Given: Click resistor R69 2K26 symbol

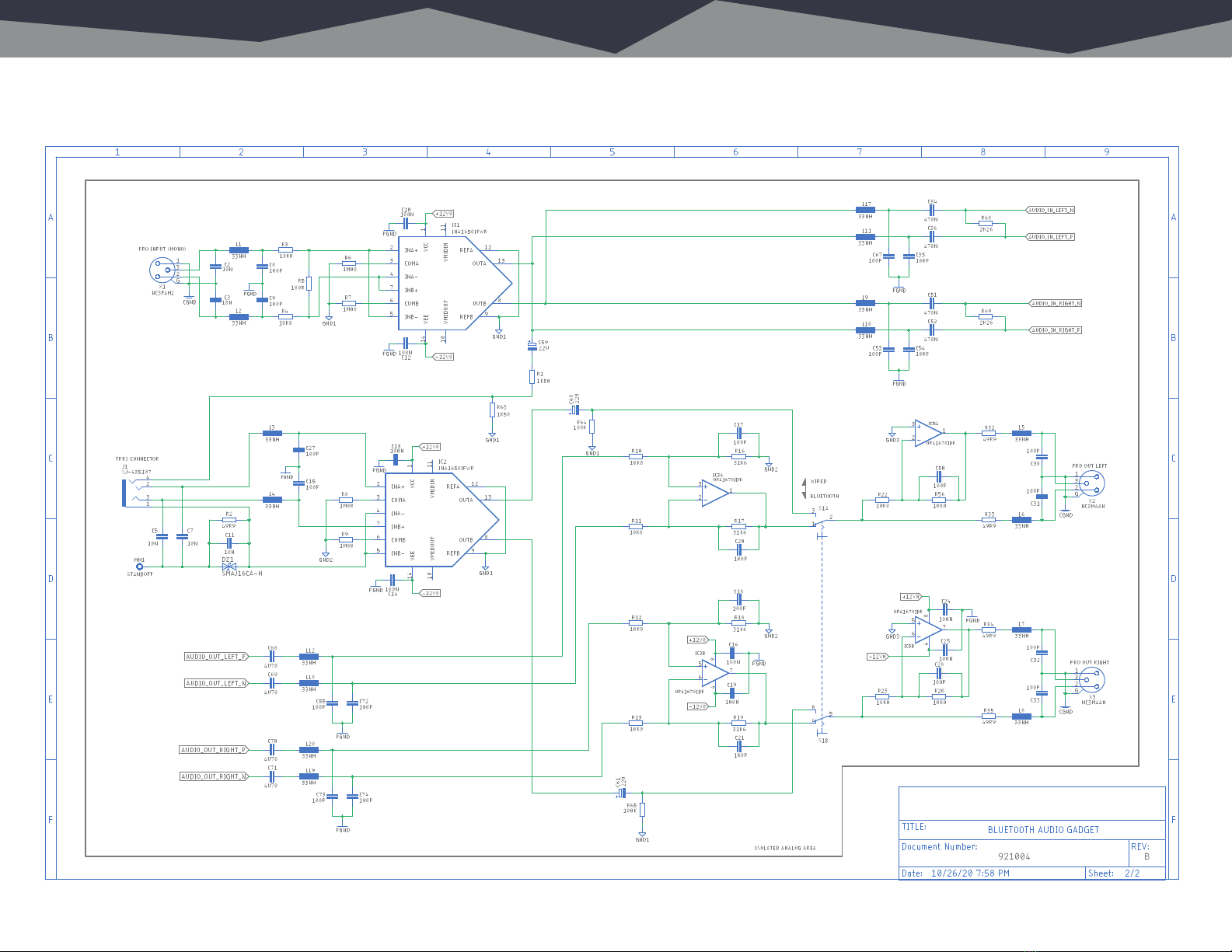Looking at the screenshot, I should tap(986, 316).
